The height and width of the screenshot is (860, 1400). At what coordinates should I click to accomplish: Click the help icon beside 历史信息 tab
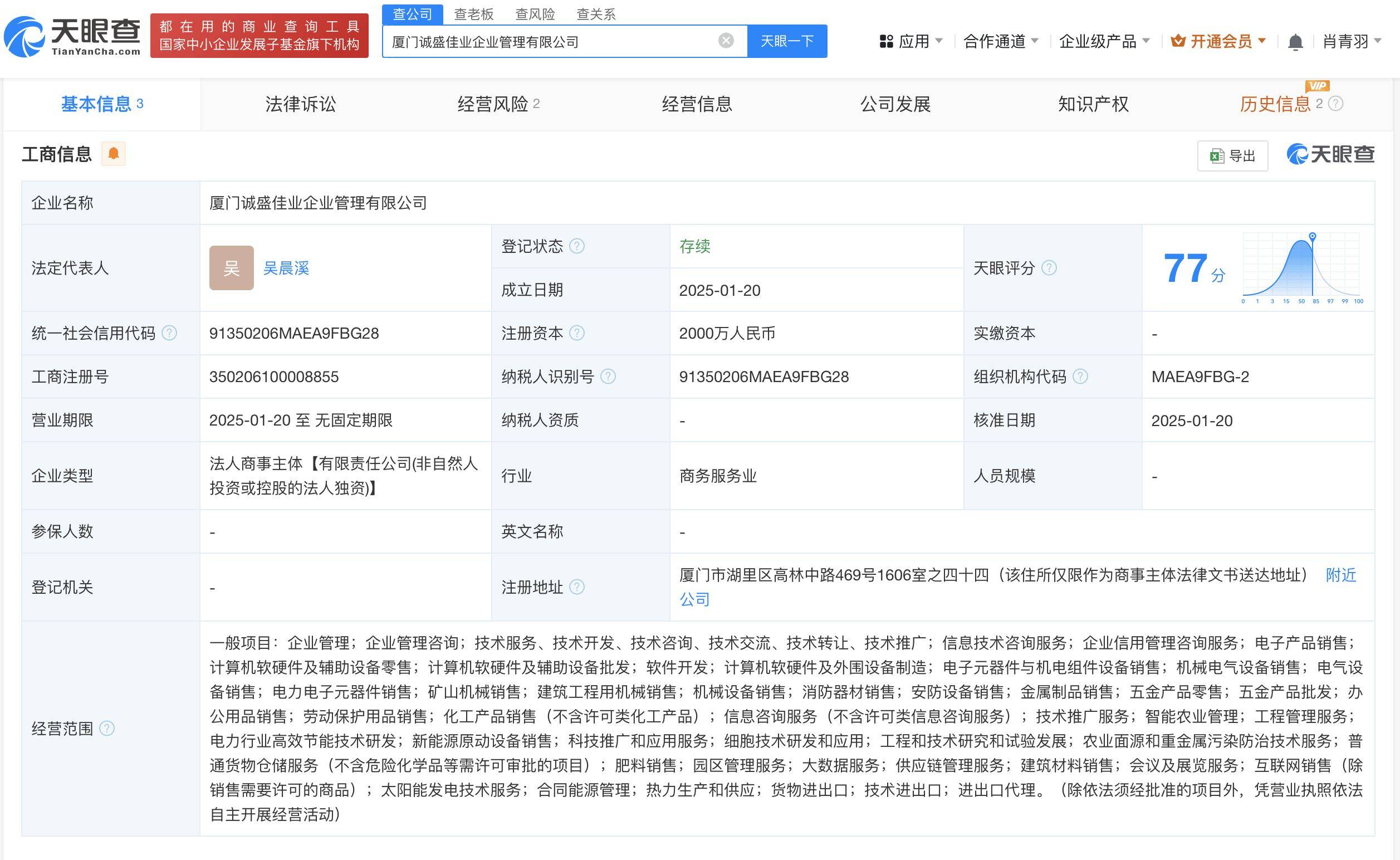coord(1335,104)
